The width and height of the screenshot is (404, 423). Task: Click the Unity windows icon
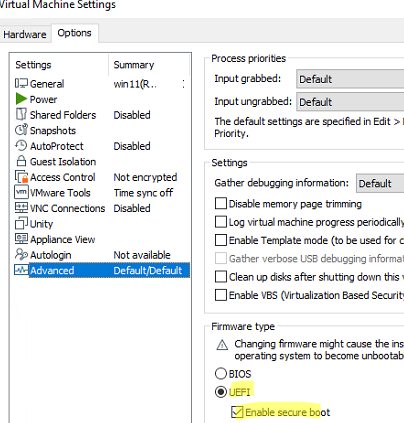point(21,223)
